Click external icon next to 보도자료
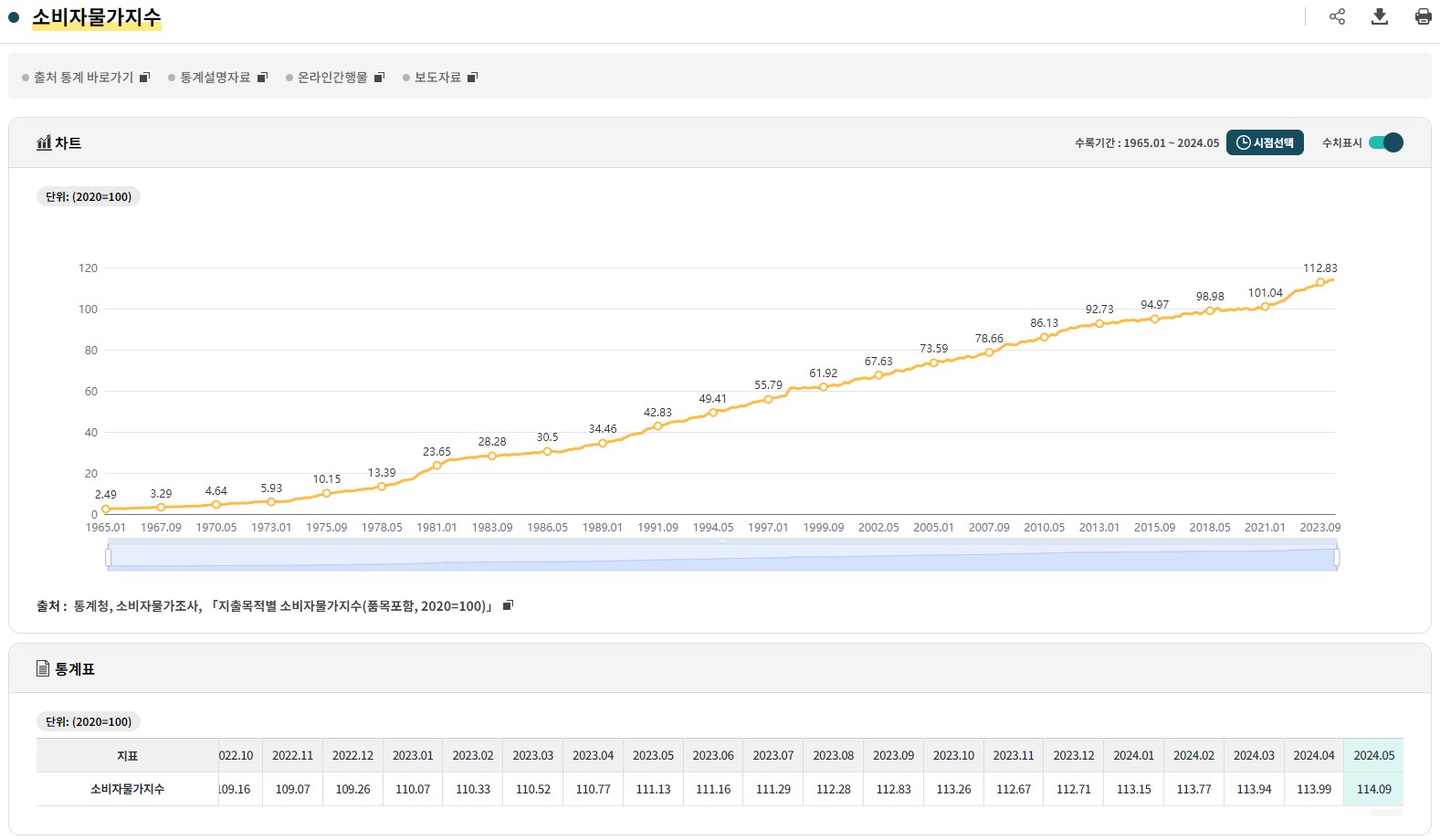1440x840 pixels. [472, 78]
